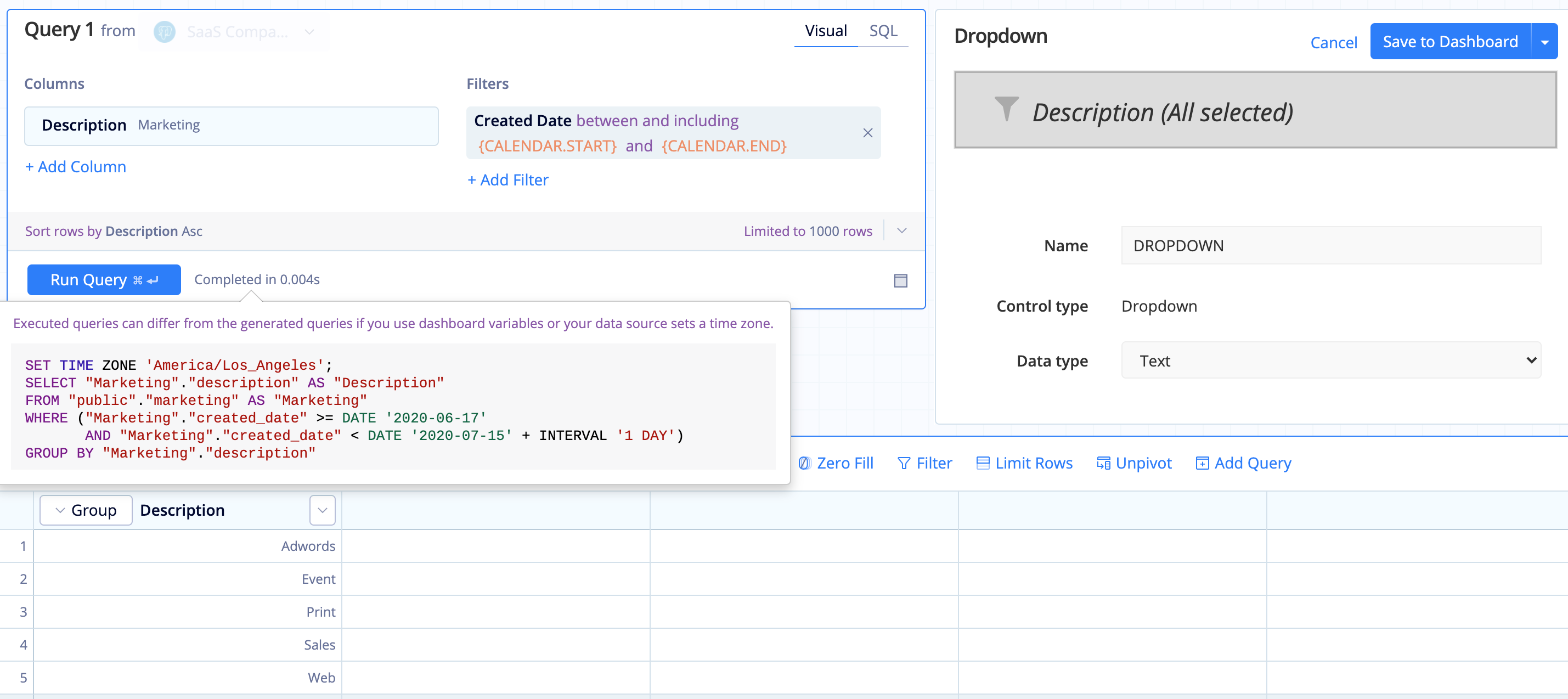Open the Save to Dashboard arrow menu
1568x699 pixels.
click(1544, 42)
